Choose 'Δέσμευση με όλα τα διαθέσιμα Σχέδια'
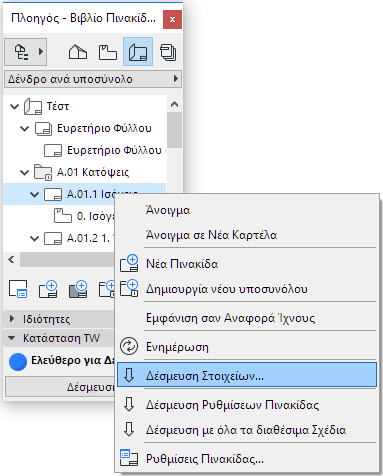 tap(246, 430)
